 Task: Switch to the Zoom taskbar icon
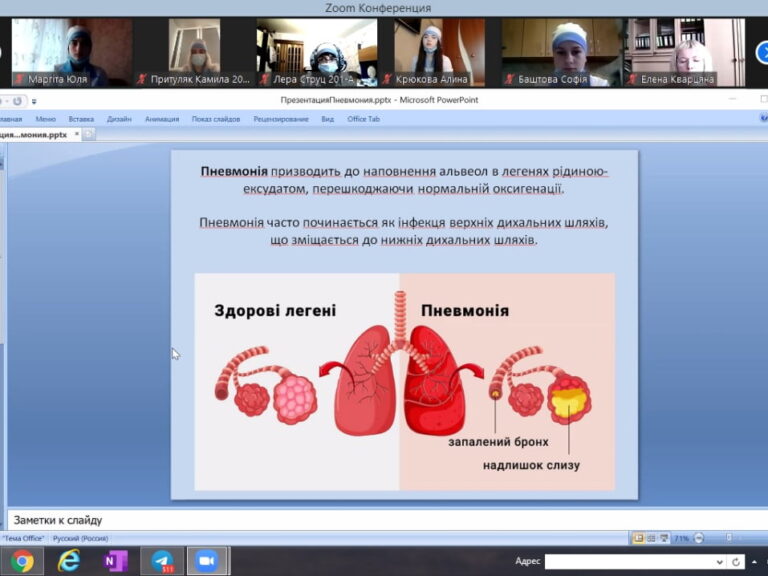pos(207,561)
